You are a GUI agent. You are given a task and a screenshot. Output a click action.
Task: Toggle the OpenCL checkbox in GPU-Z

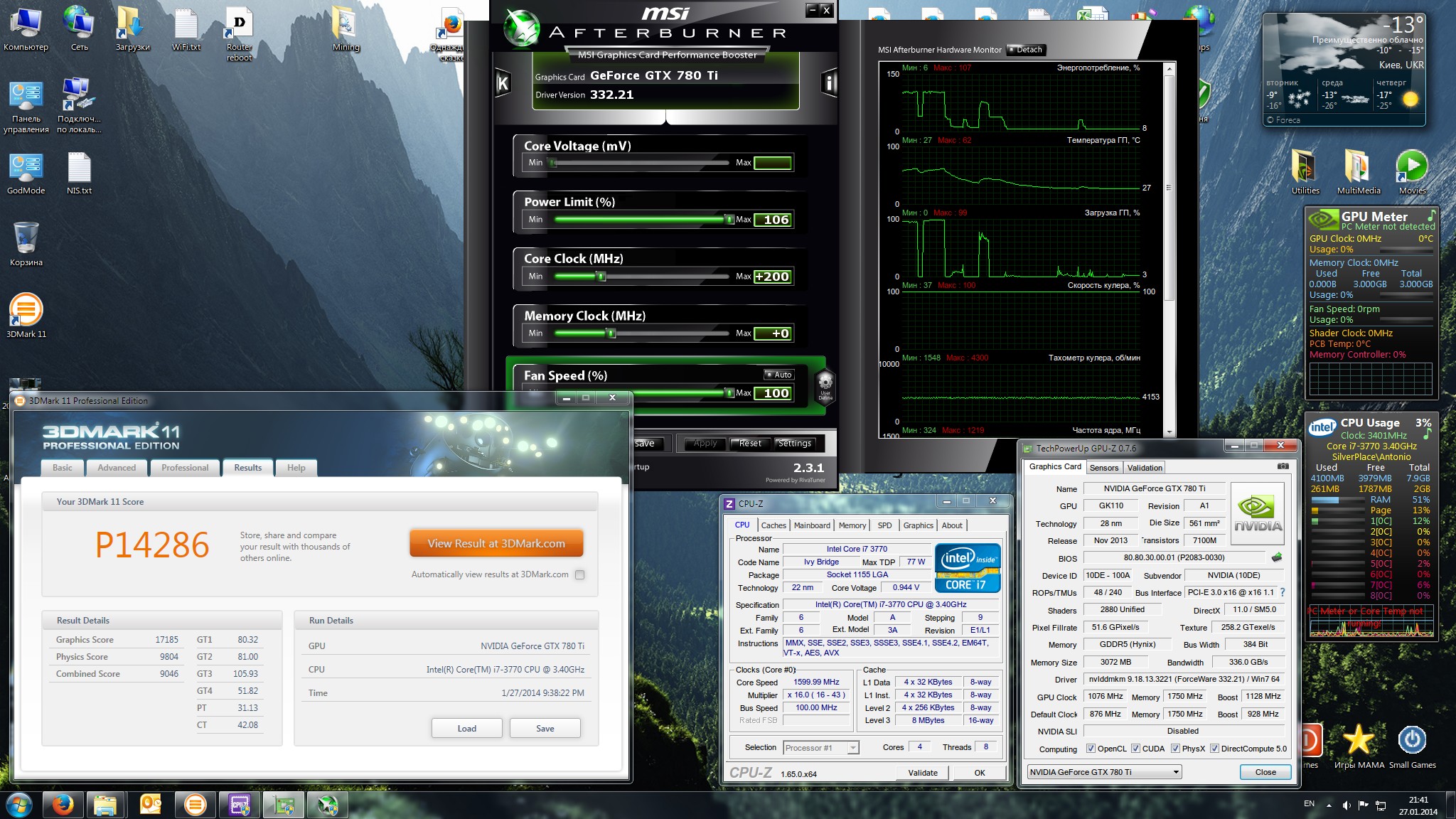click(1091, 749)
